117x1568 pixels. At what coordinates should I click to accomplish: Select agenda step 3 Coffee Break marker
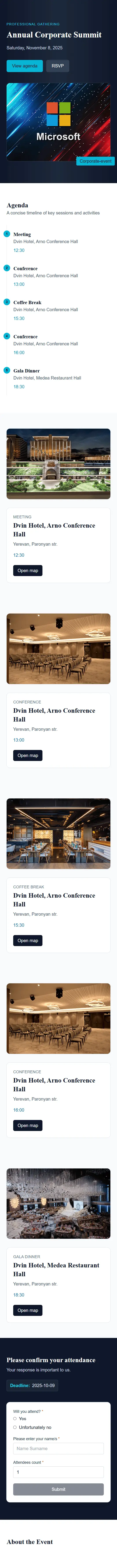[7, 302]
